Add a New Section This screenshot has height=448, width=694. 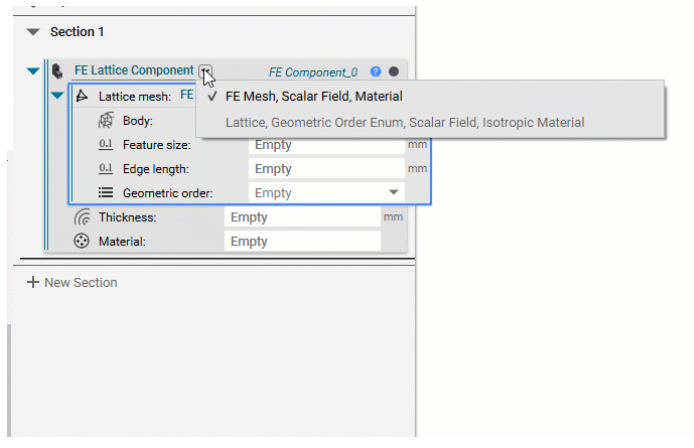72,282
